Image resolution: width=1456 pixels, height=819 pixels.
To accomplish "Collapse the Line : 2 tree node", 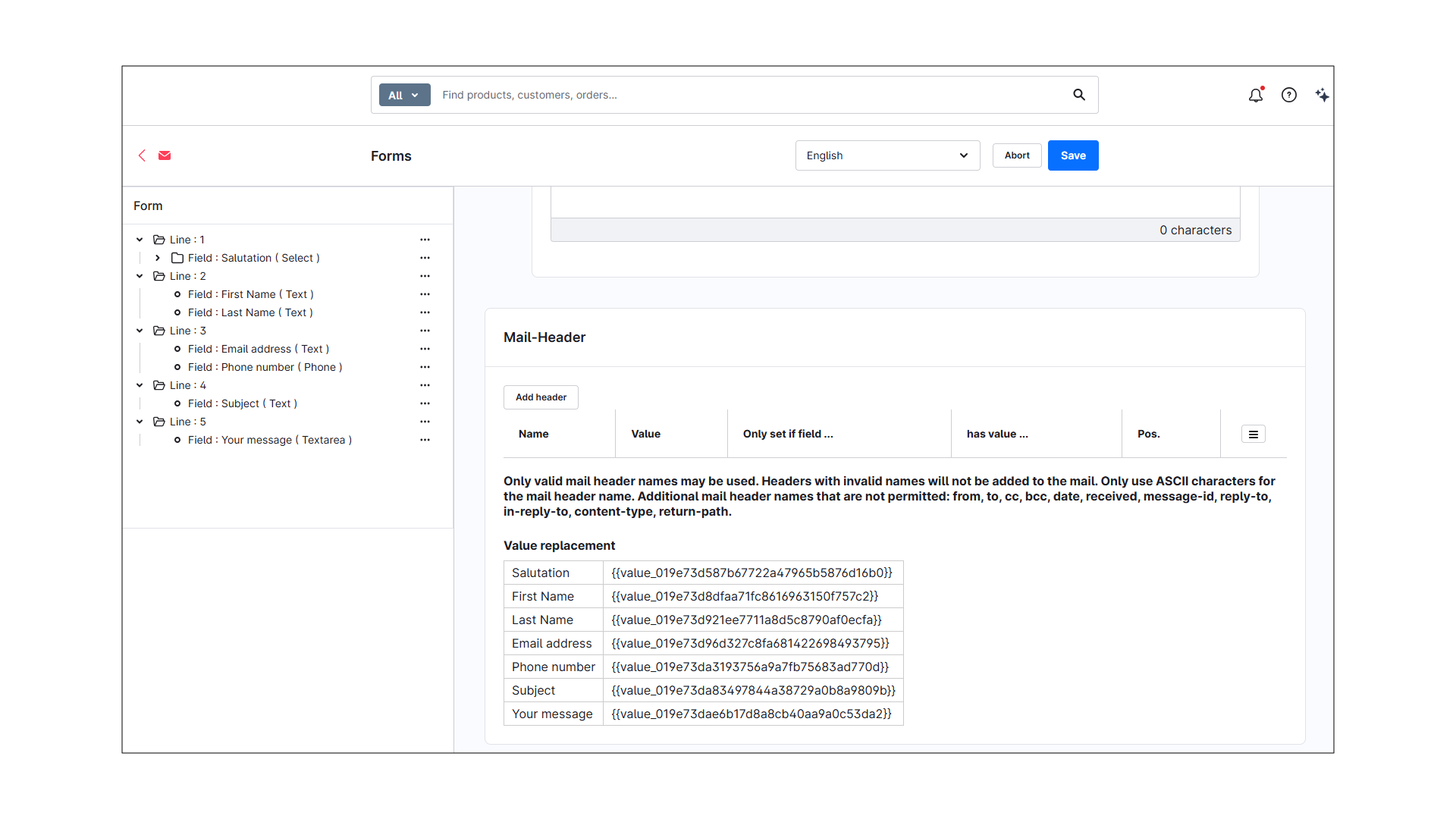I will tap(140, 276).
